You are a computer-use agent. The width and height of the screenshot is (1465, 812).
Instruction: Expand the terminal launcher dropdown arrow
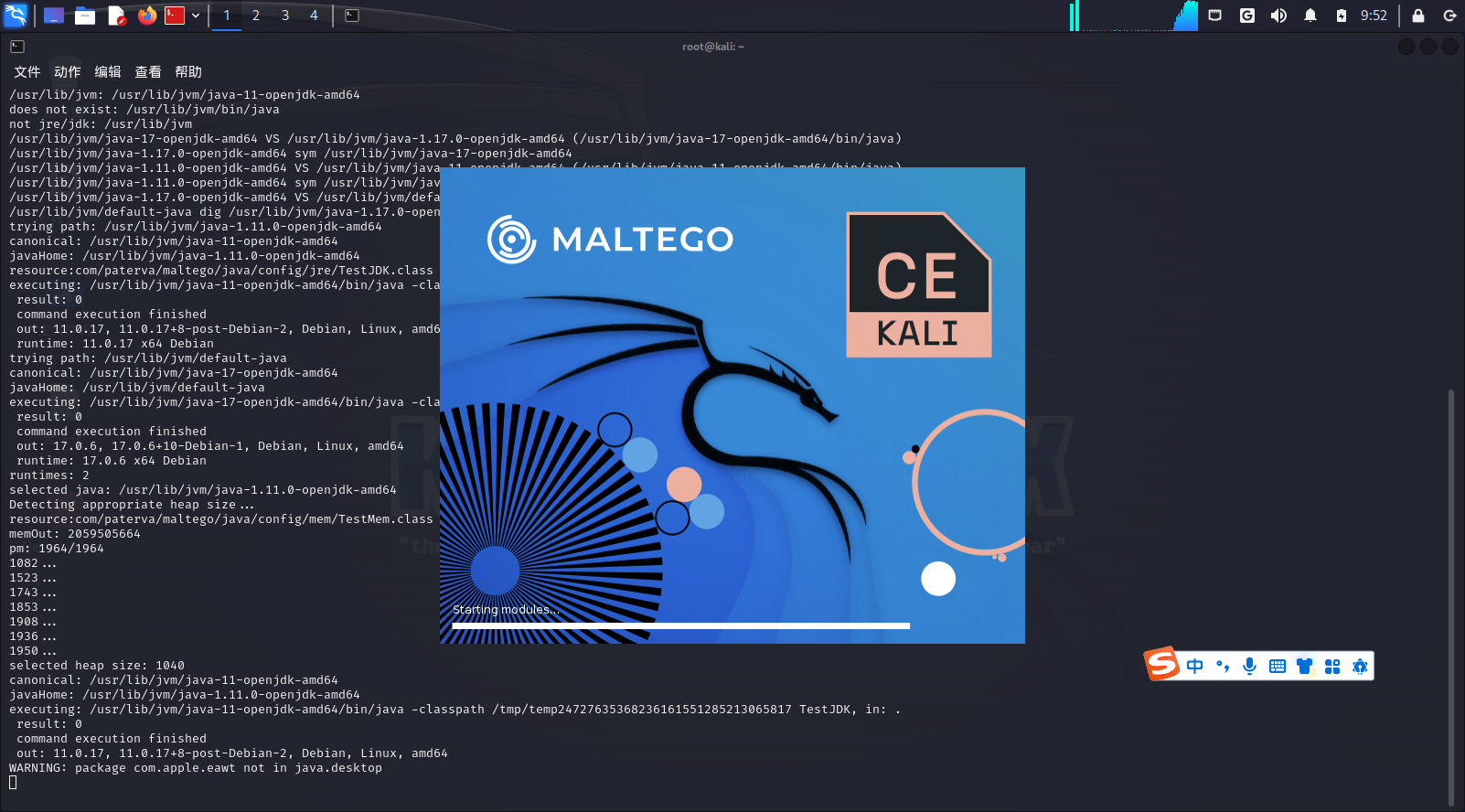[196, 16]
